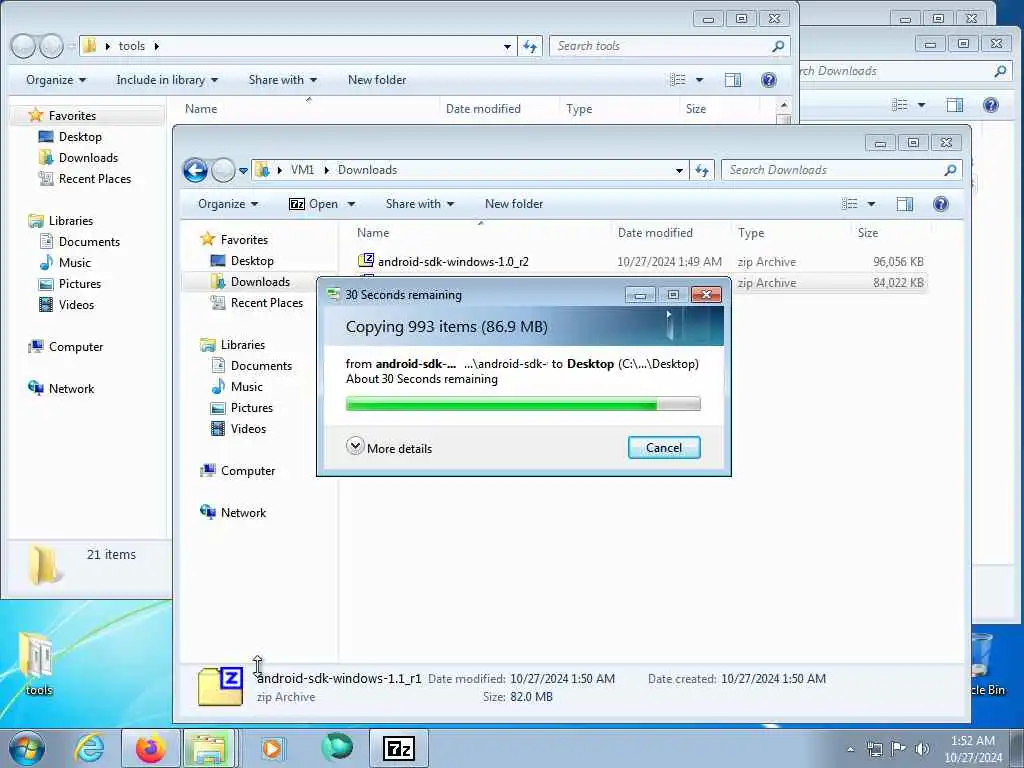Toggle the preview pane in tools window
Viewport: 1024px width, 768px height.
[733, 80]
